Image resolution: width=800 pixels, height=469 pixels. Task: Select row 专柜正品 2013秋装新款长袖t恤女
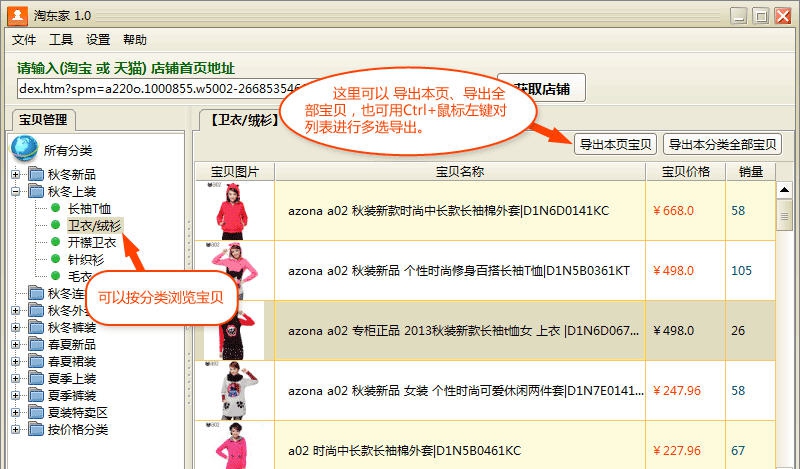click(x=485, y=331)
